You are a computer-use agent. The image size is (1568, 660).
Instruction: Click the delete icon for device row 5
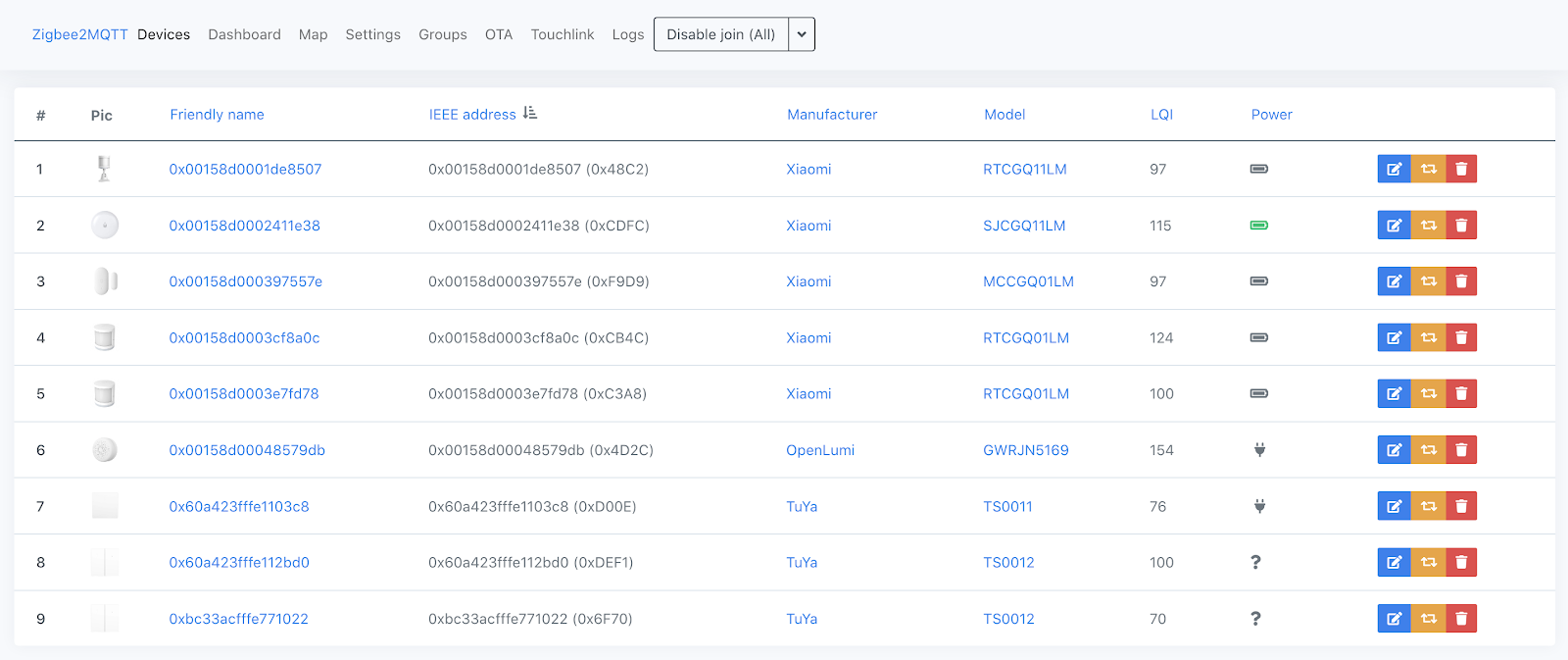coord(1461,393)
